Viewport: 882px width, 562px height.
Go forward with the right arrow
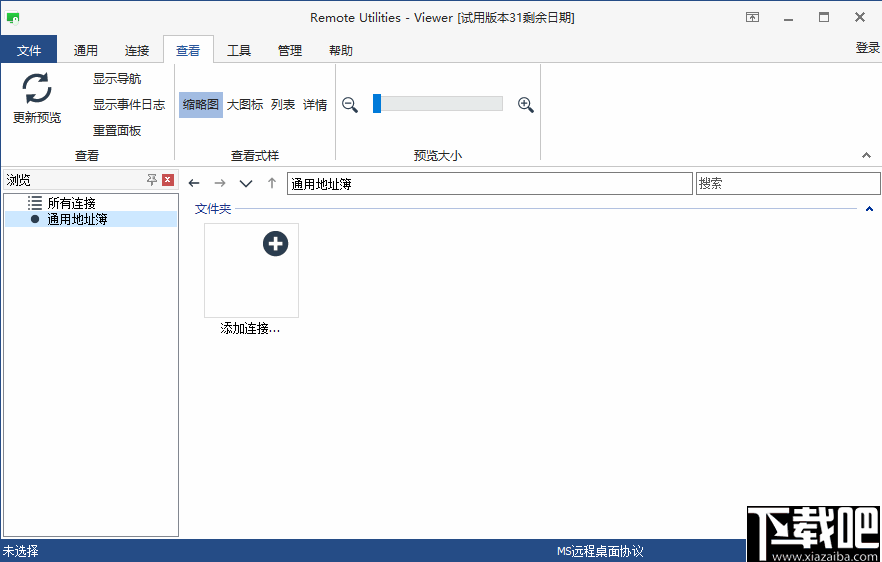coord(220,183)
